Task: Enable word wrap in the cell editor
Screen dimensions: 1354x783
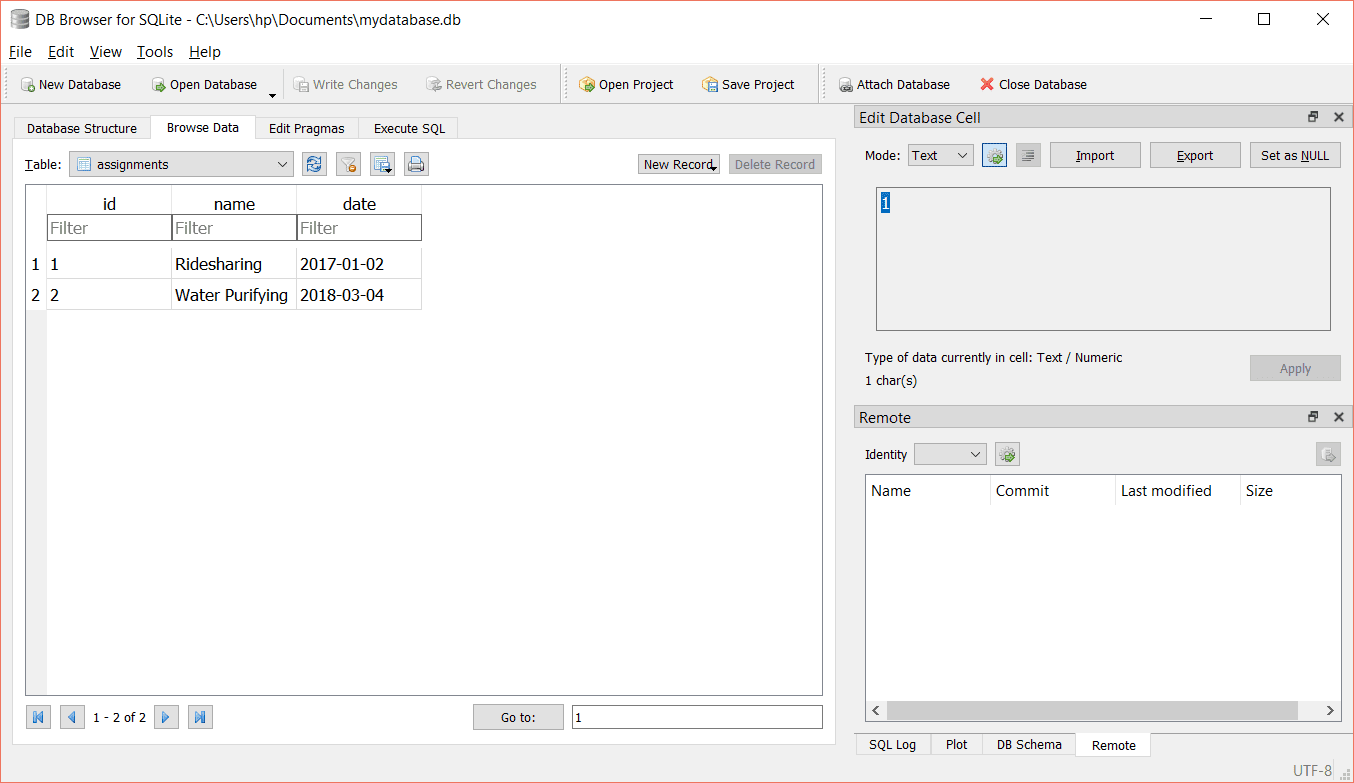Action: [1027, 155]
